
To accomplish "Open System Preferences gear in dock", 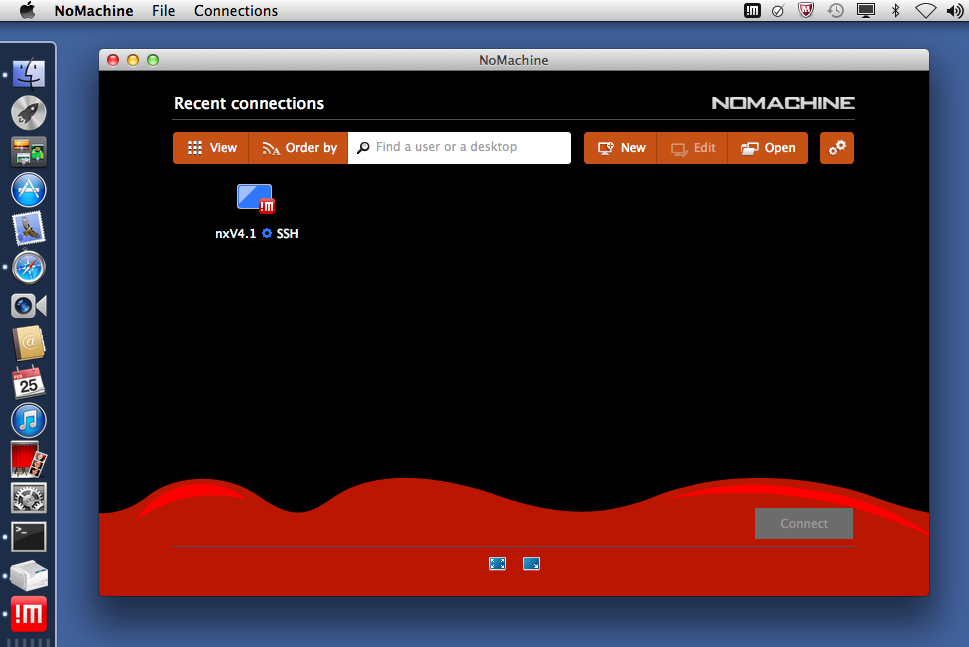I will pos(28,498).
